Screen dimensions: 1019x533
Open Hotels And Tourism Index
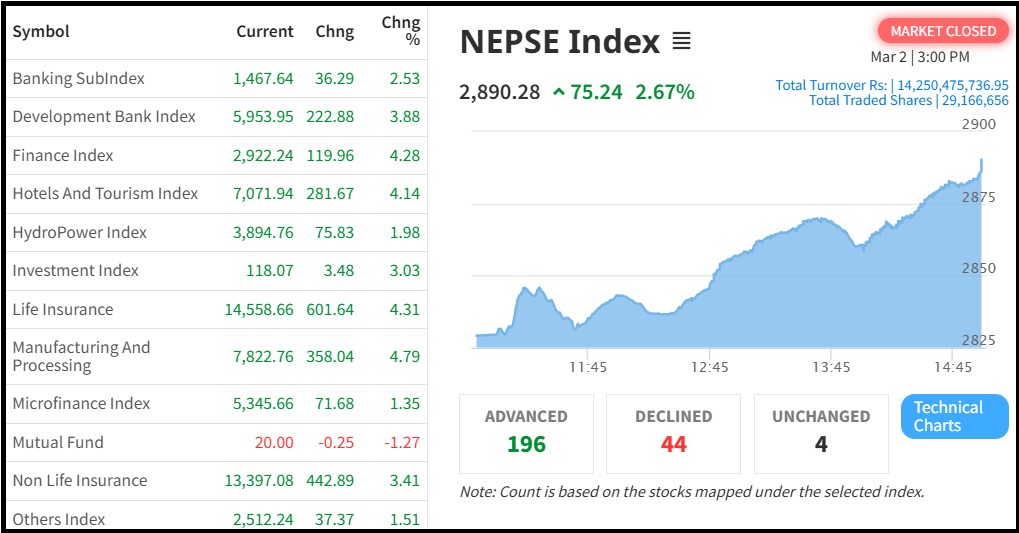point(105,193)
